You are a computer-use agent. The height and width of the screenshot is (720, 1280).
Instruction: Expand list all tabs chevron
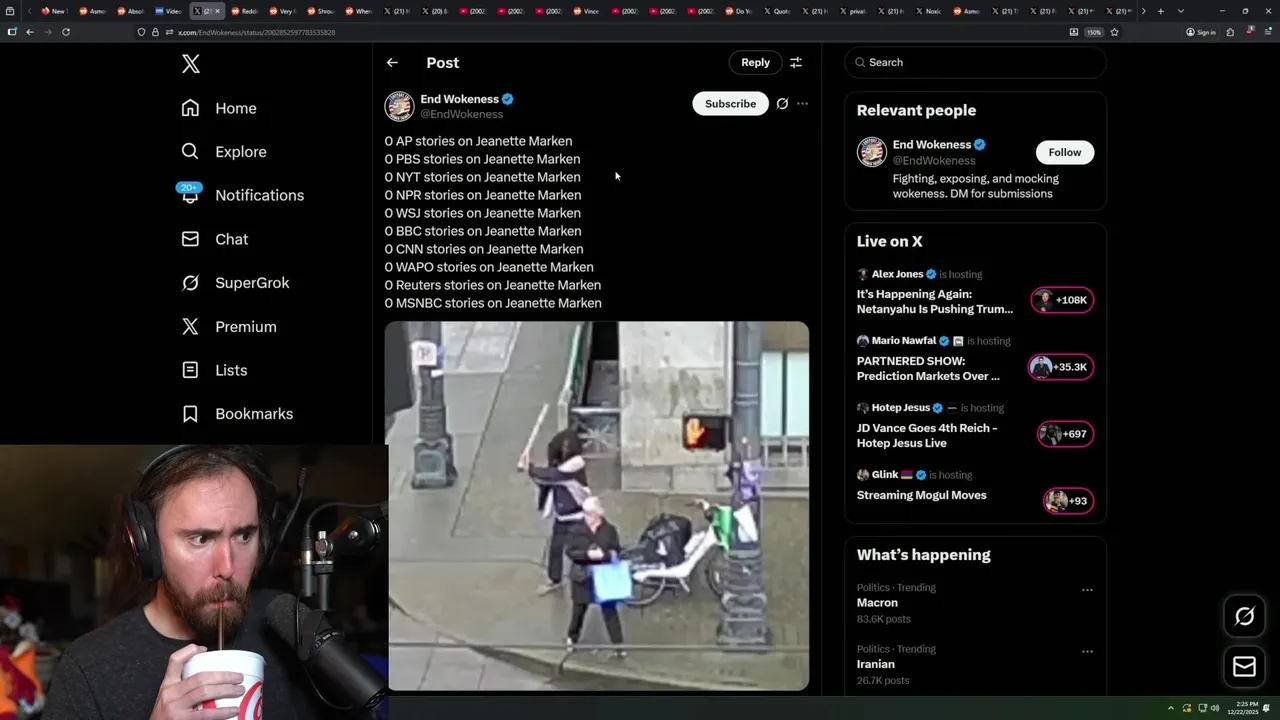click(1181, 11)
